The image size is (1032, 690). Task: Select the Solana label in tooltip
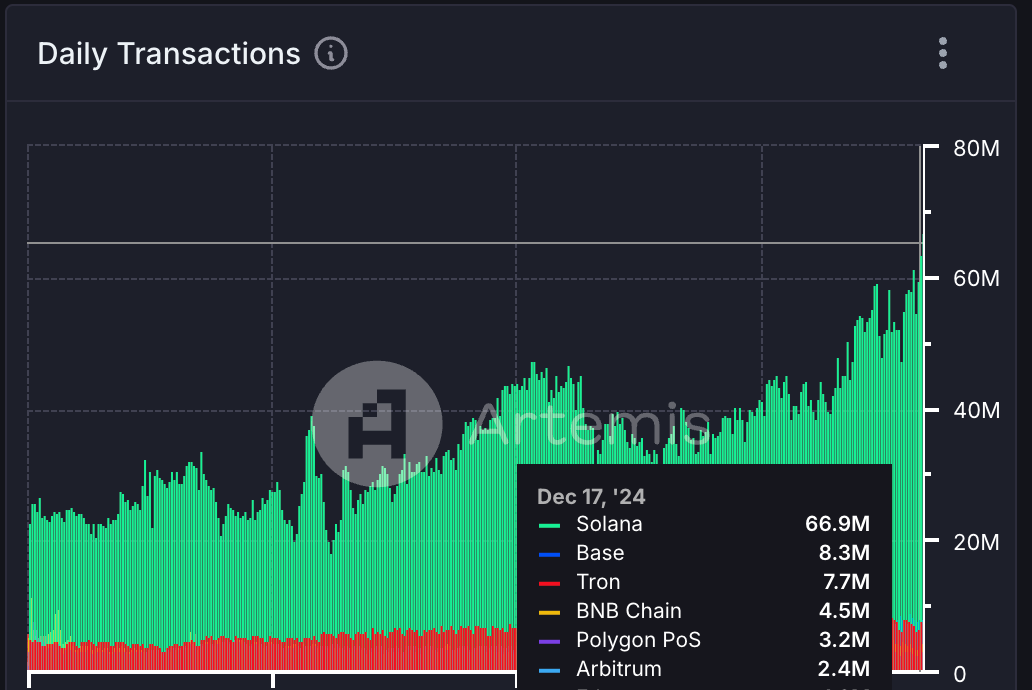pos(609,524)
